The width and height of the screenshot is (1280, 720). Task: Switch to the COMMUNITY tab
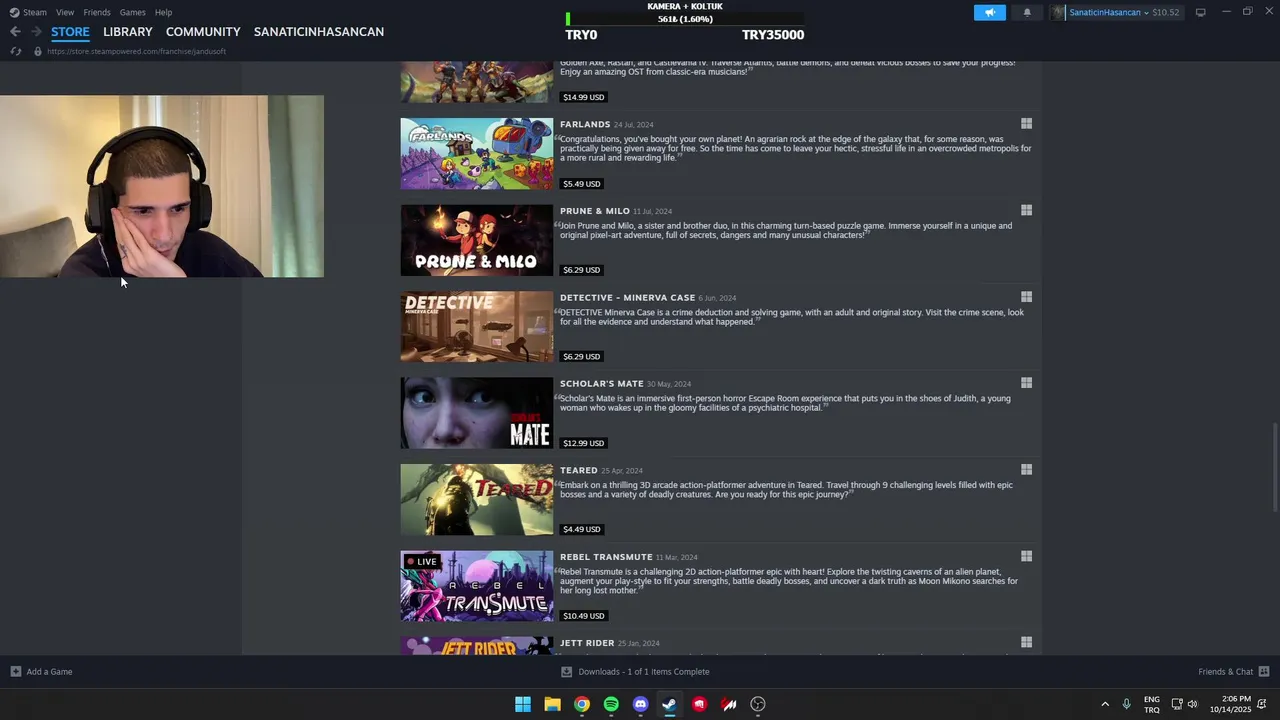pyautogui.click(x=203, y=32)
